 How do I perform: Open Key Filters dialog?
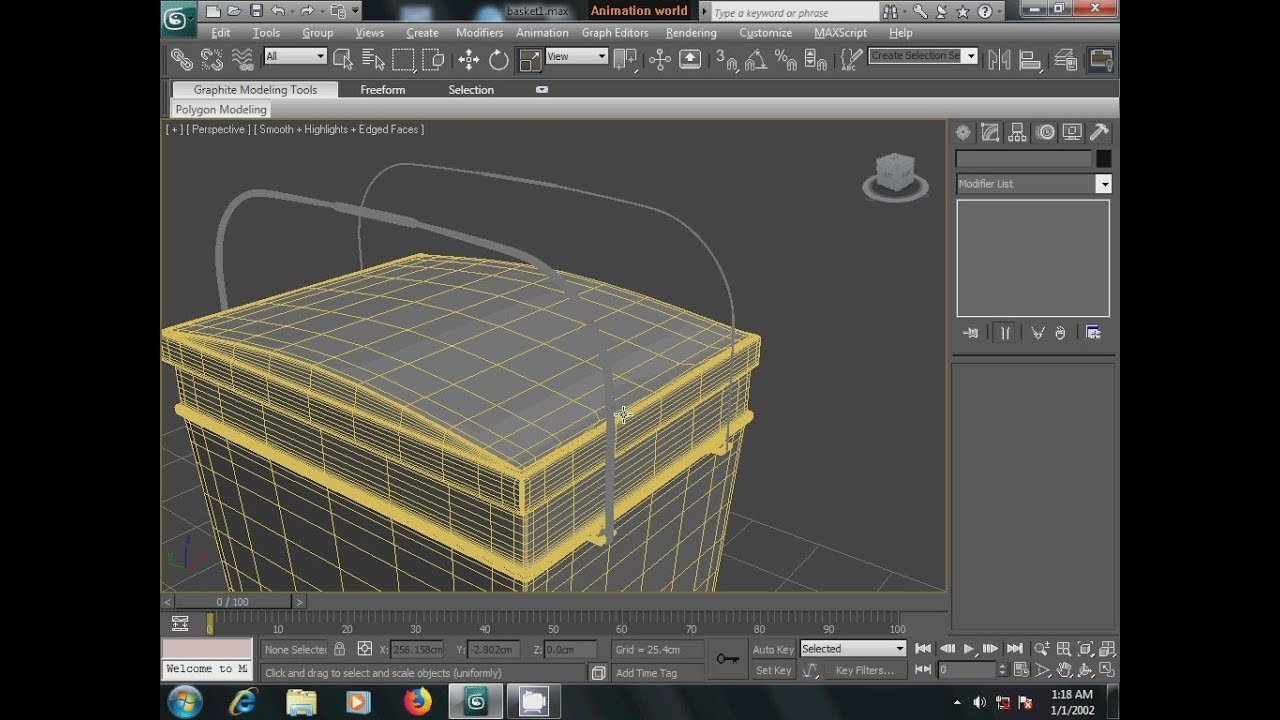[865, 671]
